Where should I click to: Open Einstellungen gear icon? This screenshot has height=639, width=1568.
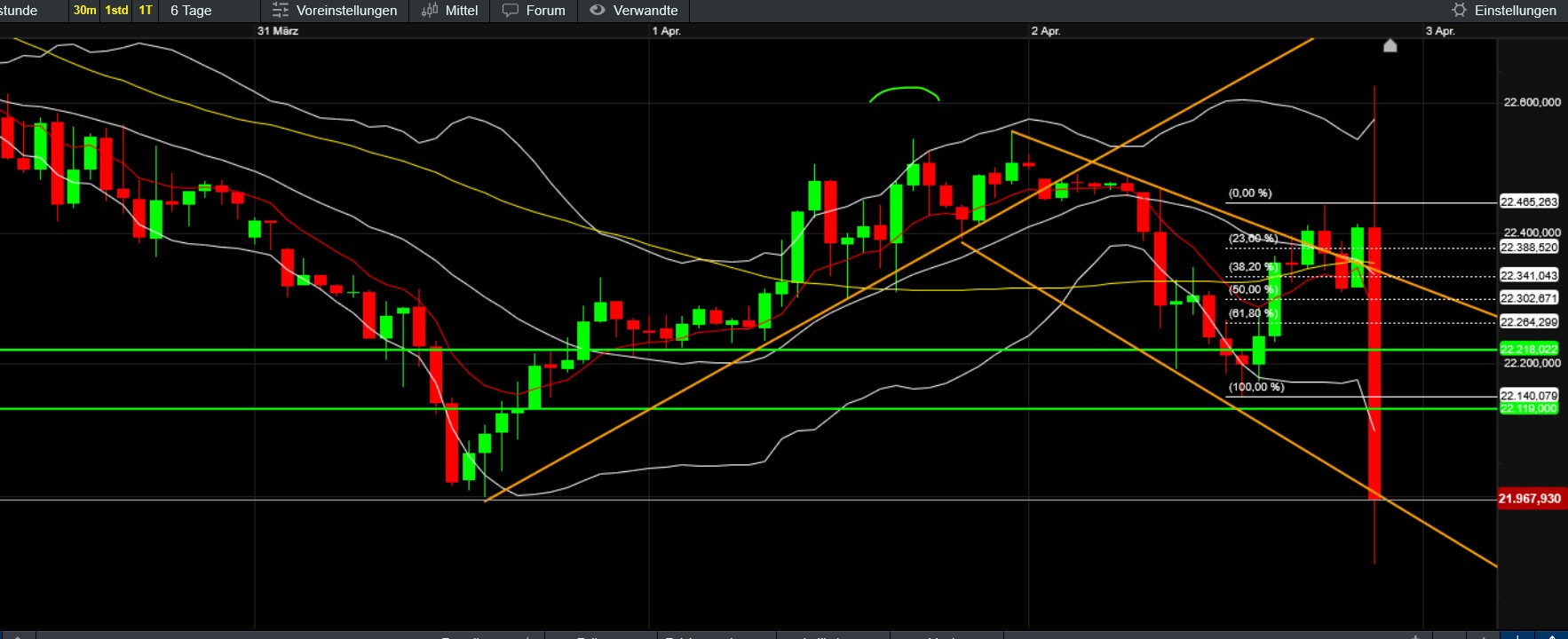1459,11
